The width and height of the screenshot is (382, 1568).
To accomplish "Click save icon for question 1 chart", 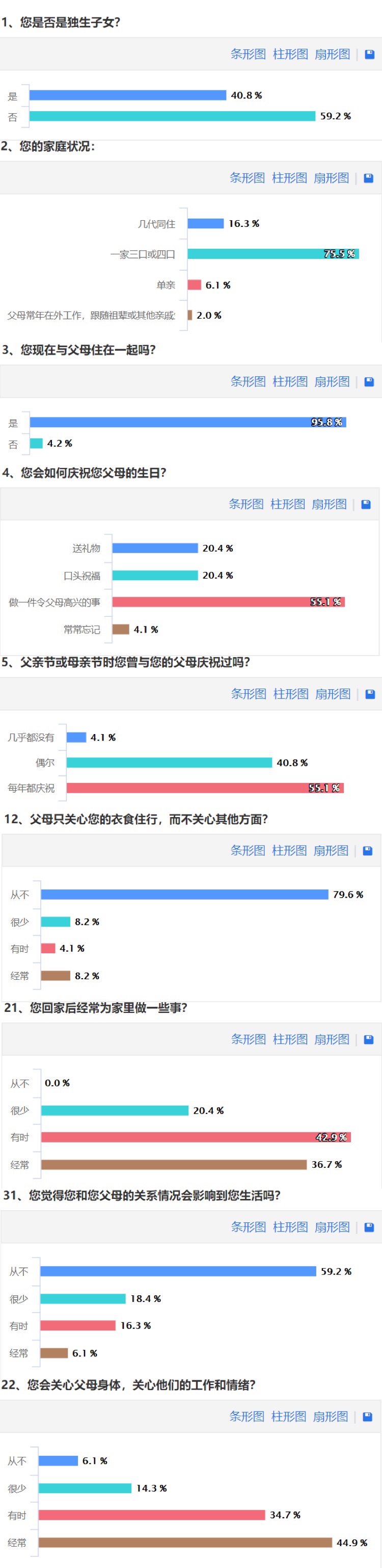I will (x=369, y=54).
